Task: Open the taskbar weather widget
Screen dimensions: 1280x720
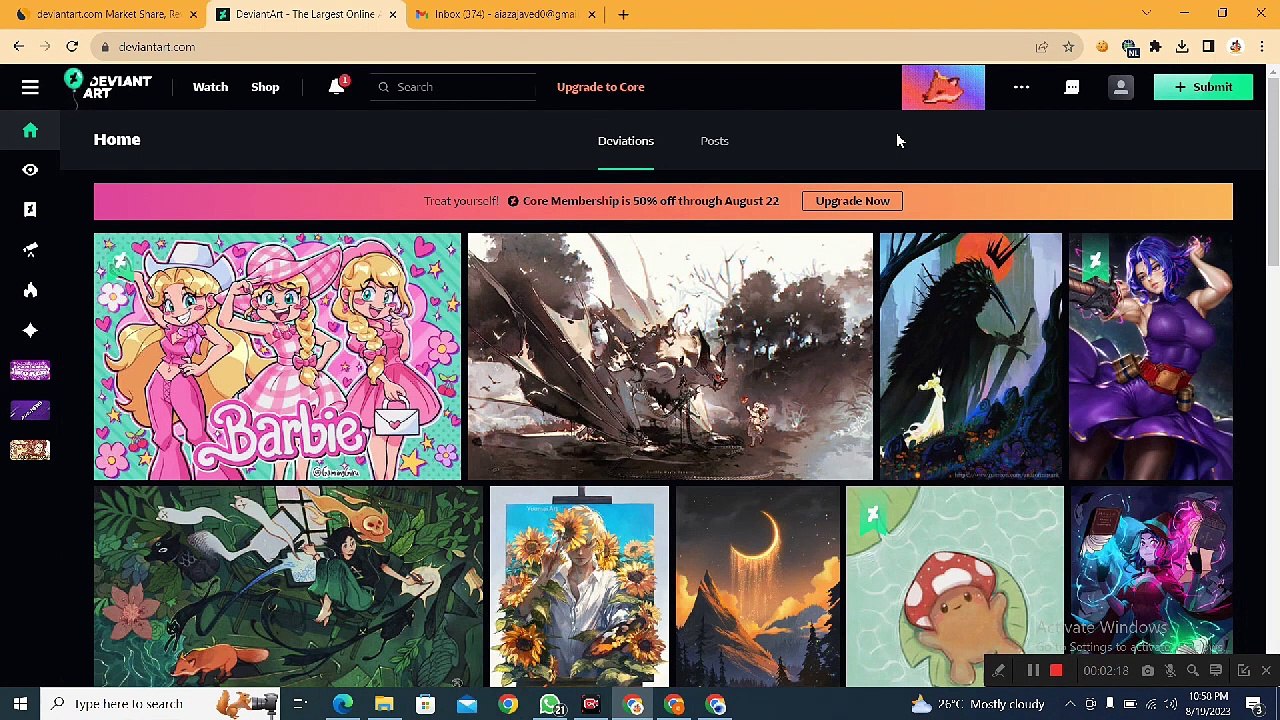Action: point(977,704)
